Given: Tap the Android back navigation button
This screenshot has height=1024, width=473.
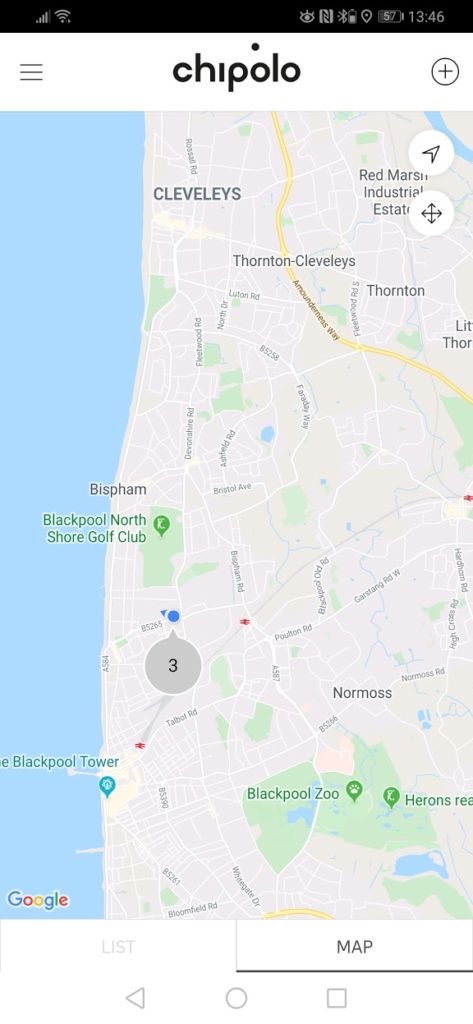Looking at the screenshot, I should coord(135,998).
